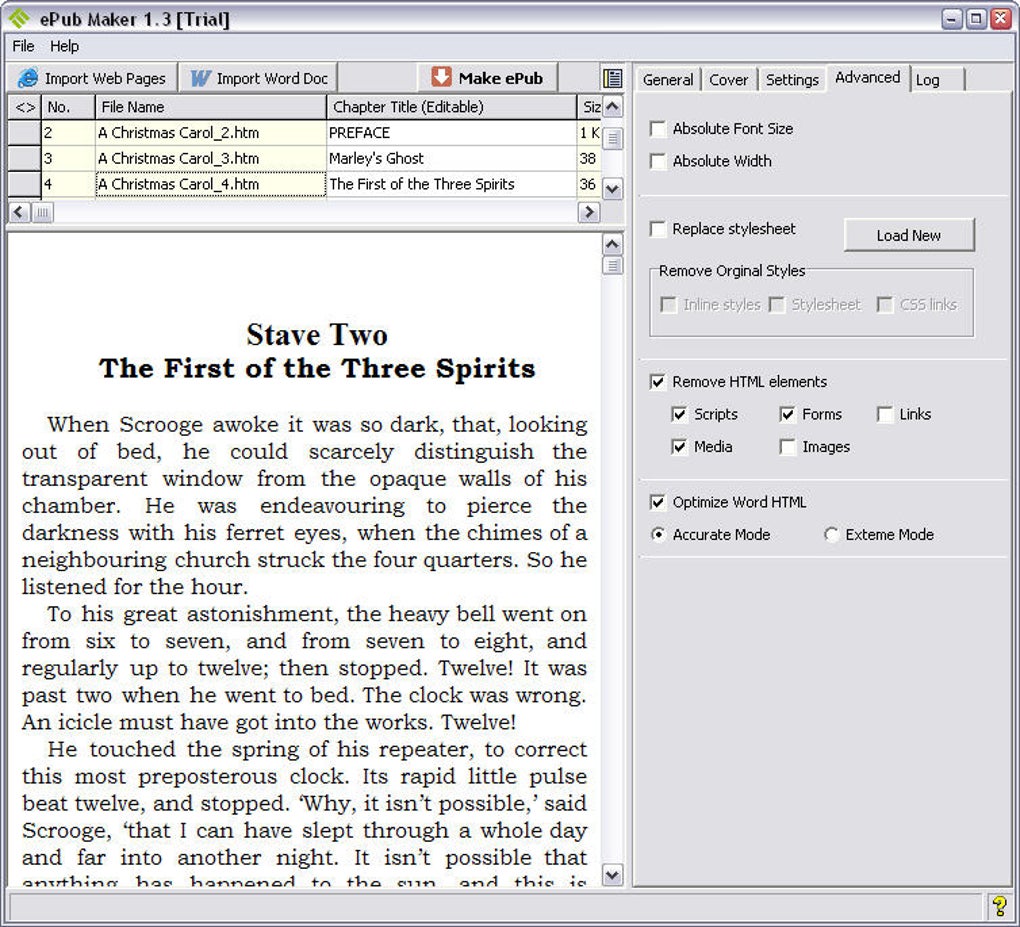Click the row selector for file number 3
The width and height of the screenshot is (1020, 927).
click(x=25, y=159)
